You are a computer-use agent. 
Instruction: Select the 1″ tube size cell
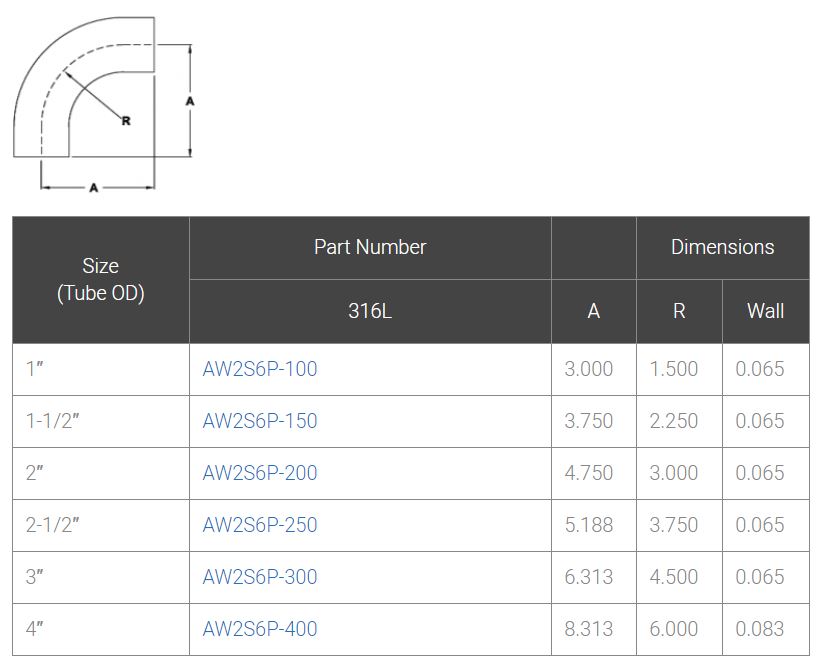point(36,369)
